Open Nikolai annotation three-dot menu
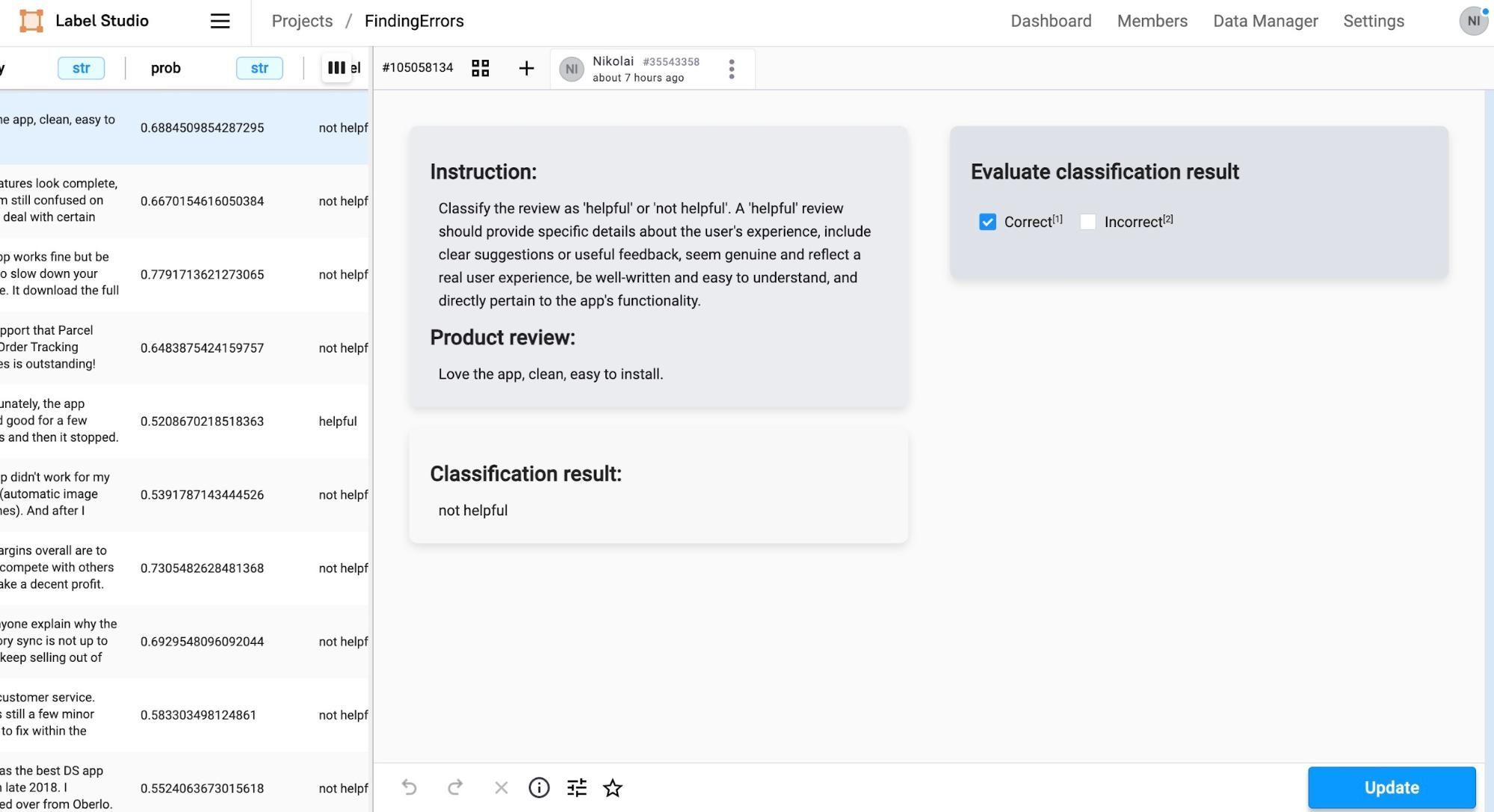Viewport: 1494px width, 812px height. tap(732, 69)
